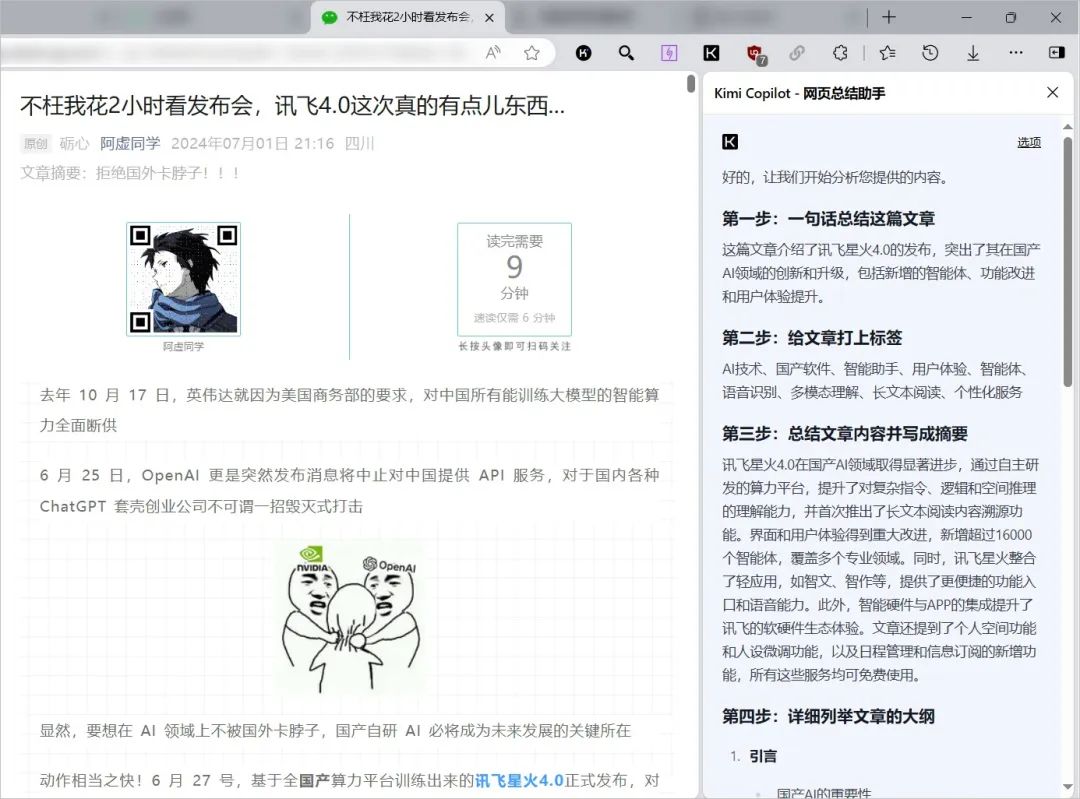Close the Kimi Copilot side panel
Image resolution: width=1080 pixels, height=799 pixels.
point(1052,92)
